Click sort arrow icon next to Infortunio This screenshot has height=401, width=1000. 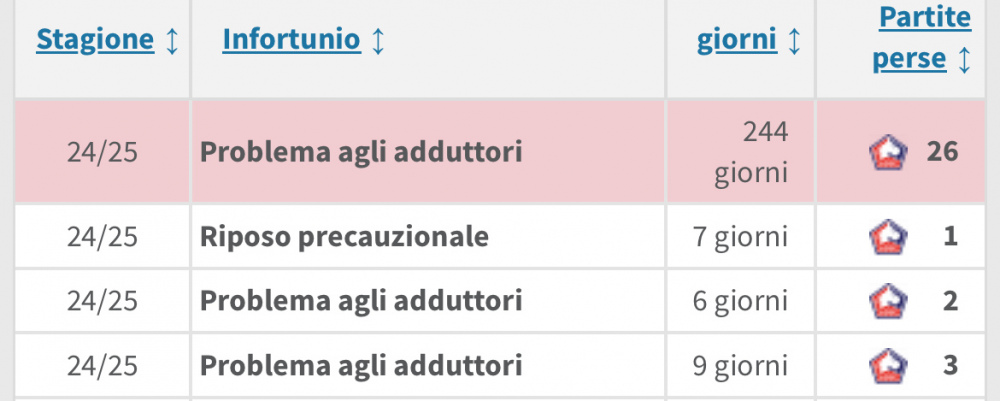(378, 40)
